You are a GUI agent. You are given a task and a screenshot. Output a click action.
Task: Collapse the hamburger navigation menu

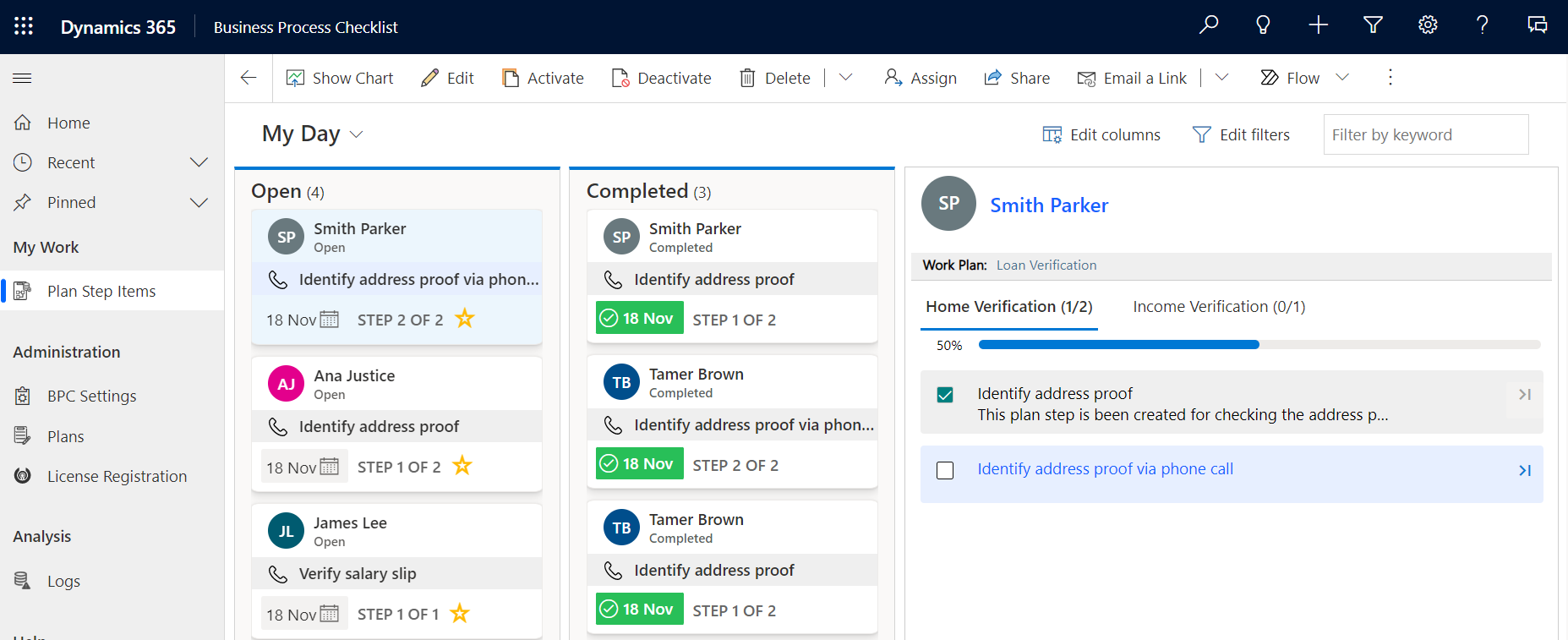(x=22, y=78)
